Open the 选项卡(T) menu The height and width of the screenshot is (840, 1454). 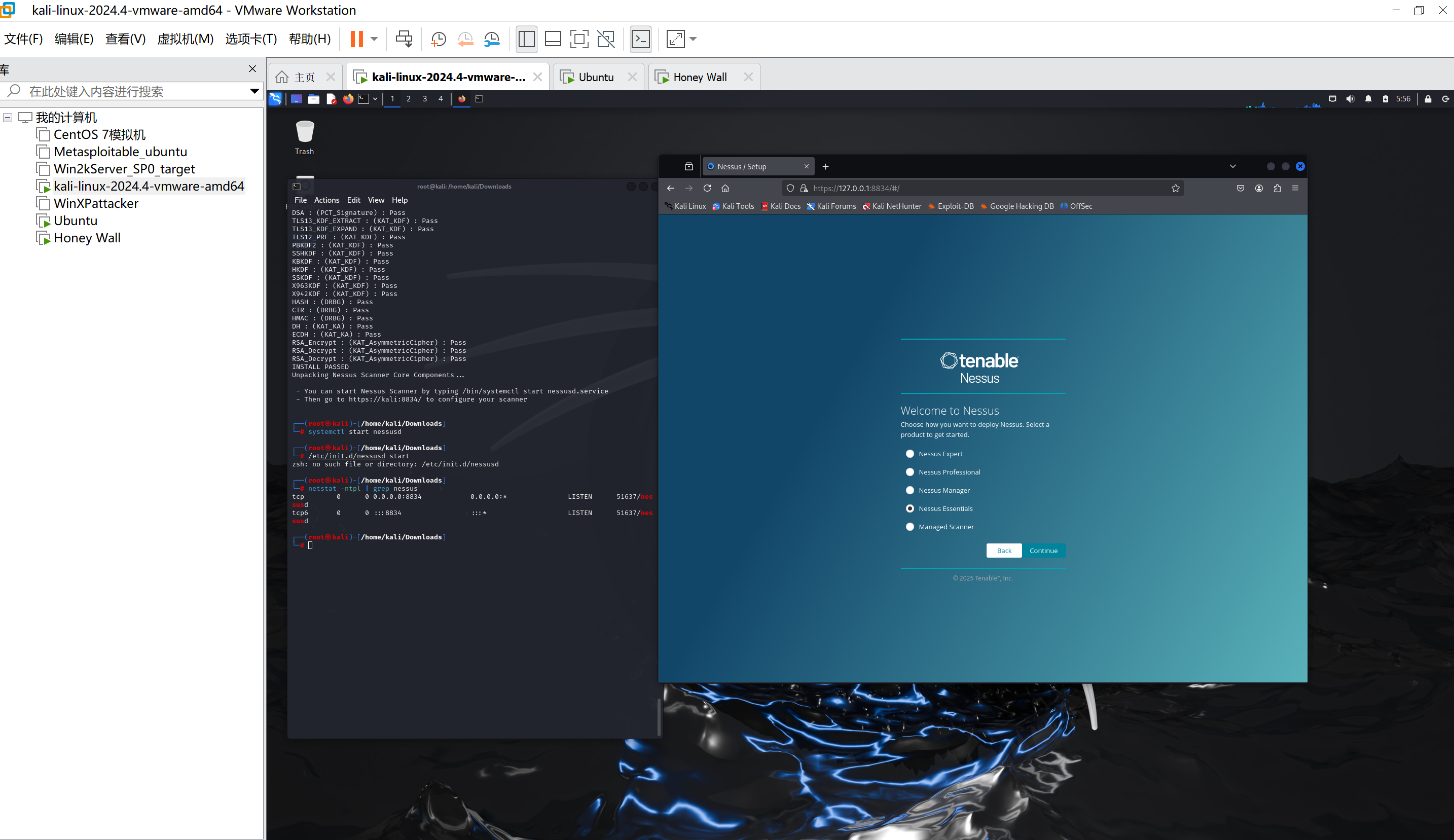(251, 39)
